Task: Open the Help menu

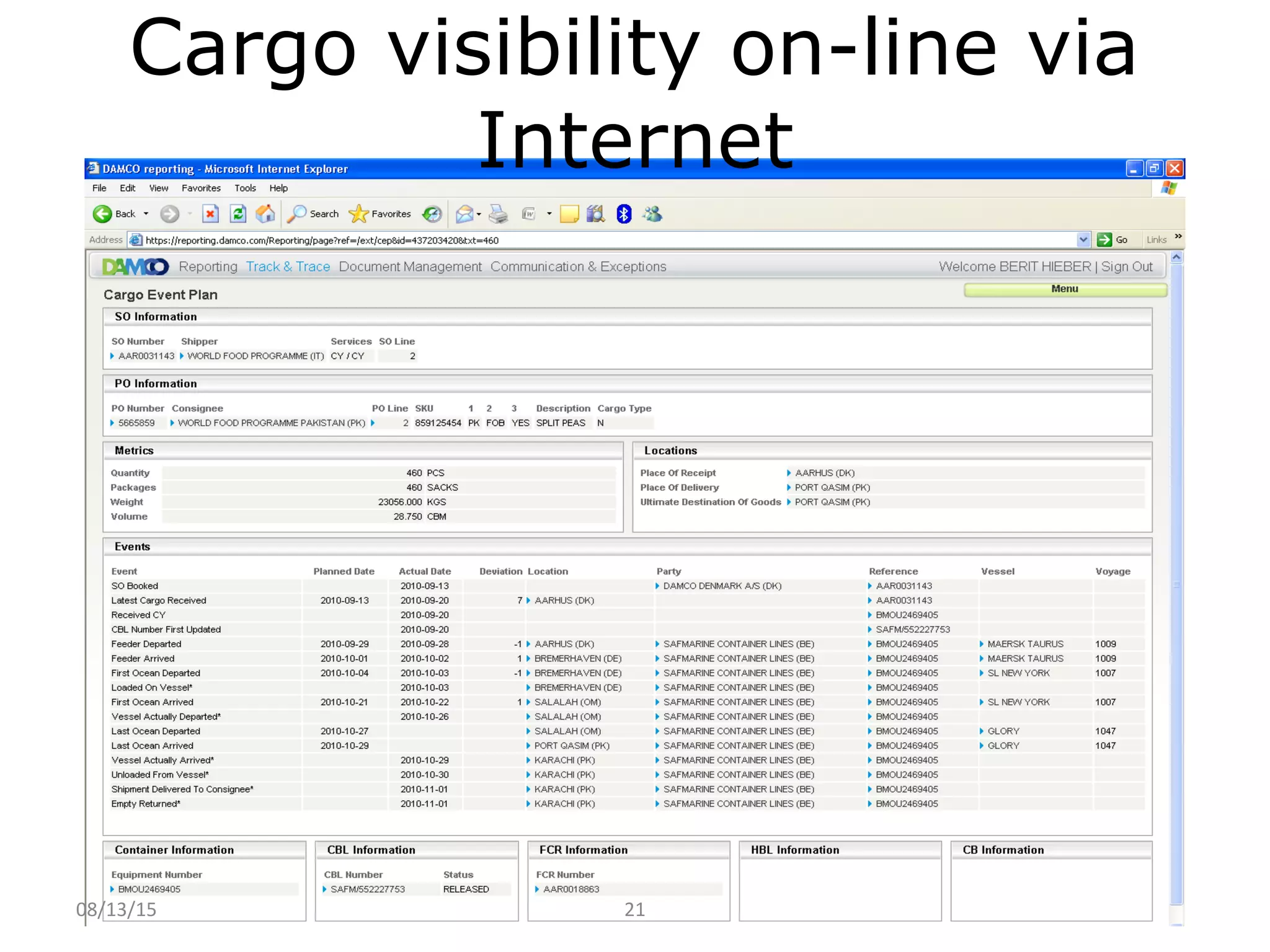Action: tap(278, 188)
